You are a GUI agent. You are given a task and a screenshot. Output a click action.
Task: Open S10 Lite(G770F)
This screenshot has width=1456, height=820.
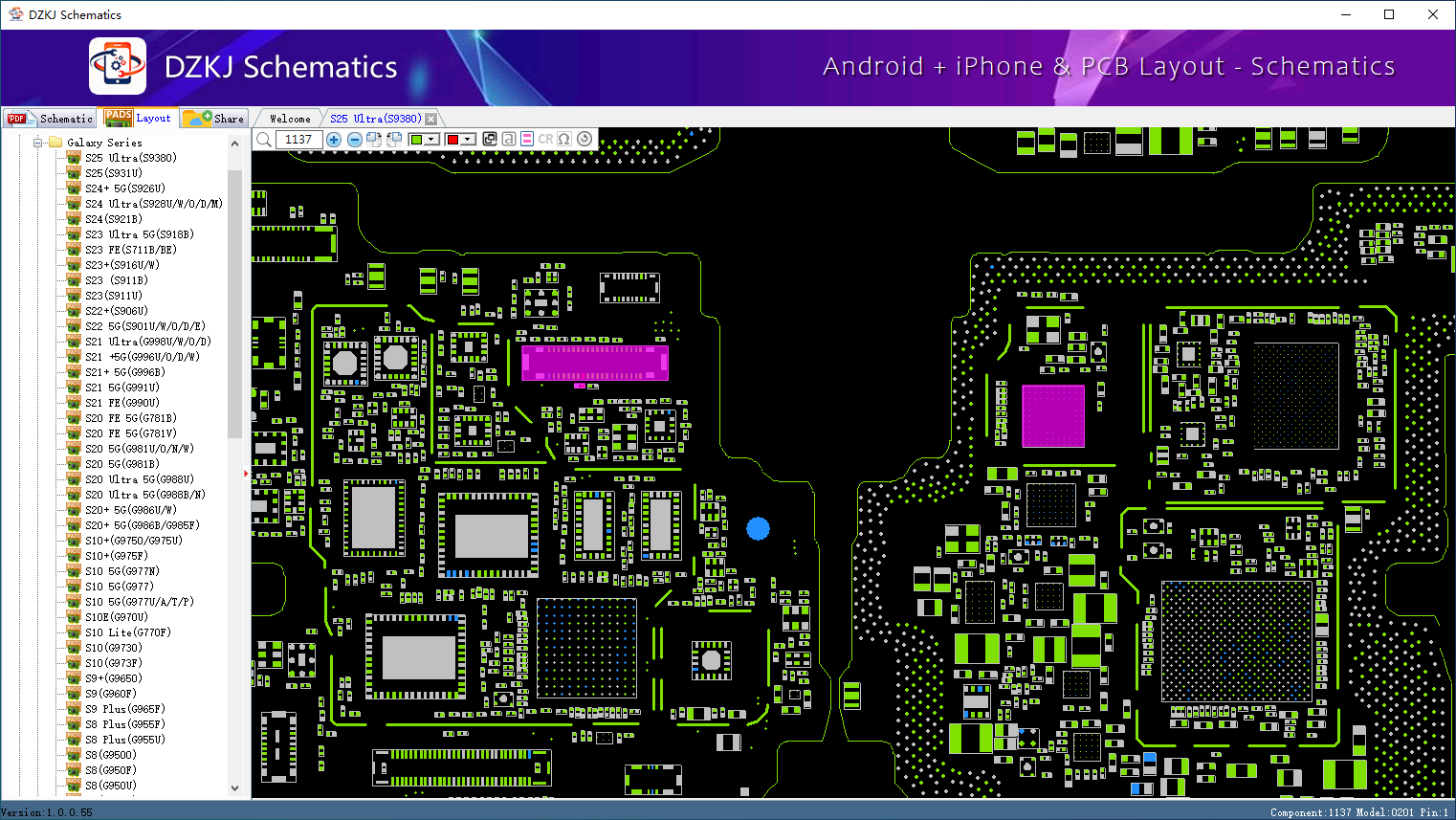pyautogui.click(x=127, y=632)
